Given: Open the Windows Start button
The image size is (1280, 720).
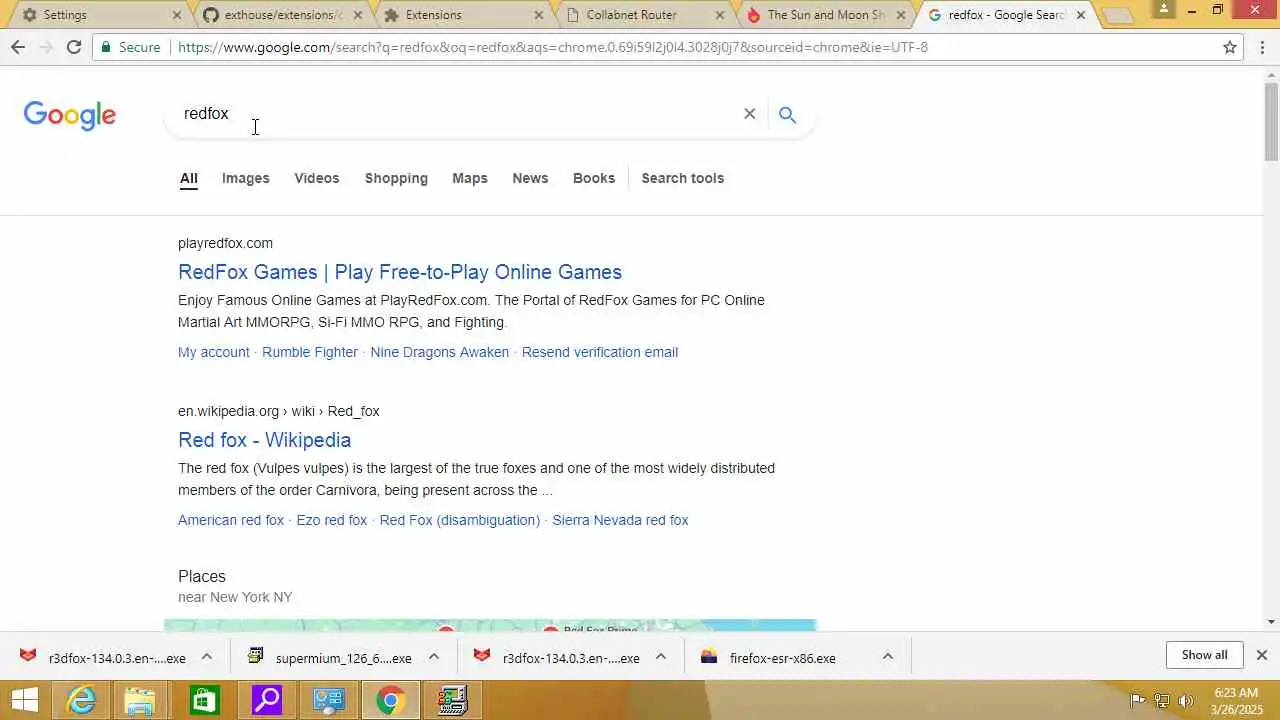Looking at the screenshot, I should (24, 700).
